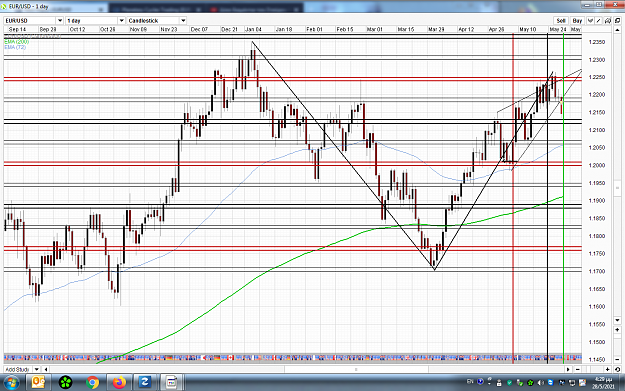Click the May 24 date label on time axis
625x391 pixels.
coord(558,29)
